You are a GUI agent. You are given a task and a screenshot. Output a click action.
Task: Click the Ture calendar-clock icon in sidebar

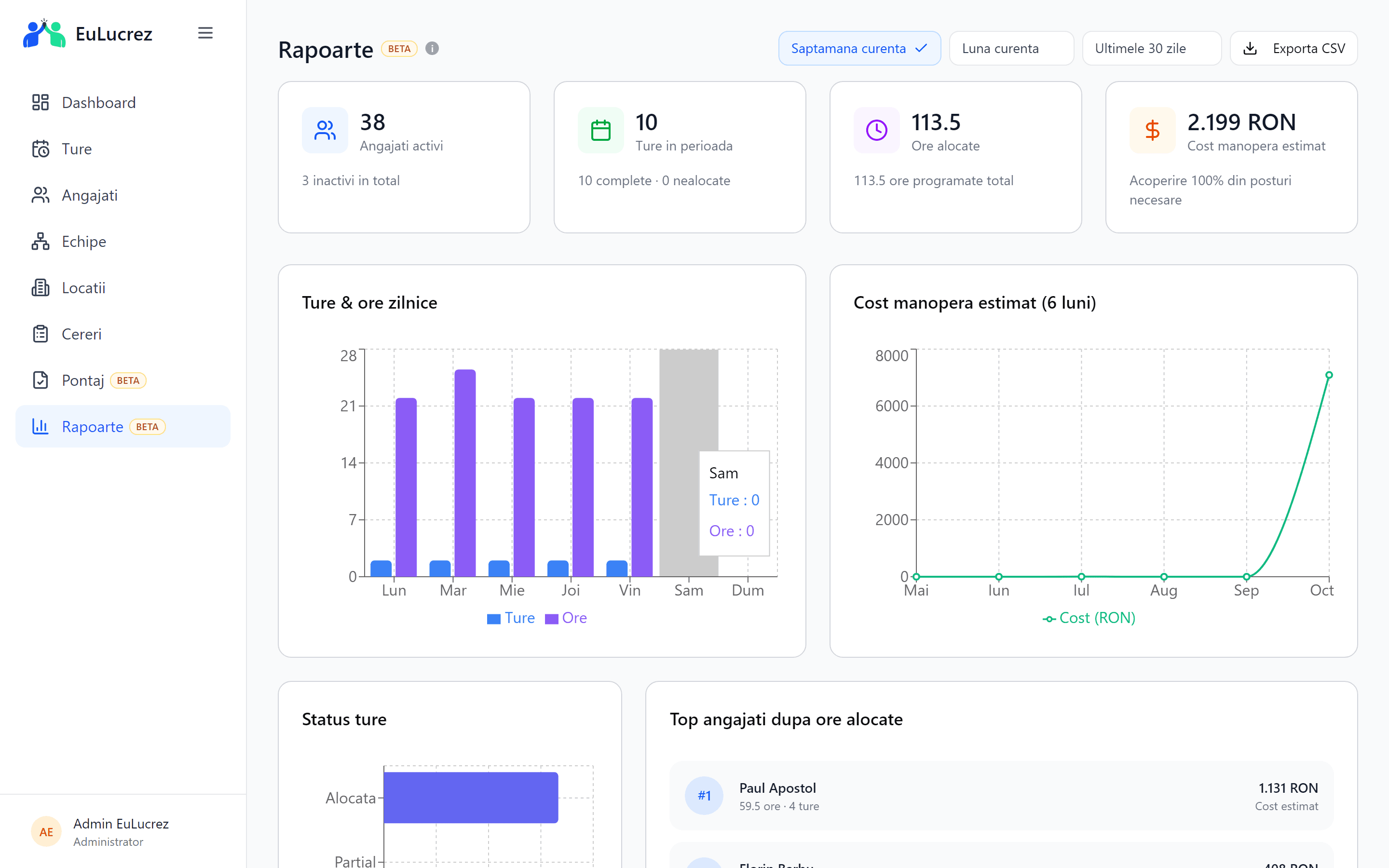click(x=40, y=149)
